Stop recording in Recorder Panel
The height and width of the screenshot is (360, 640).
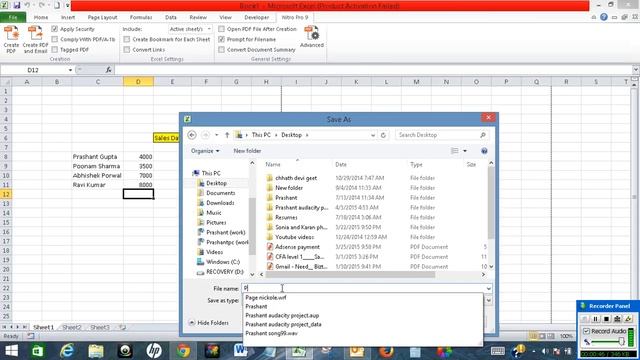(607, 319)
